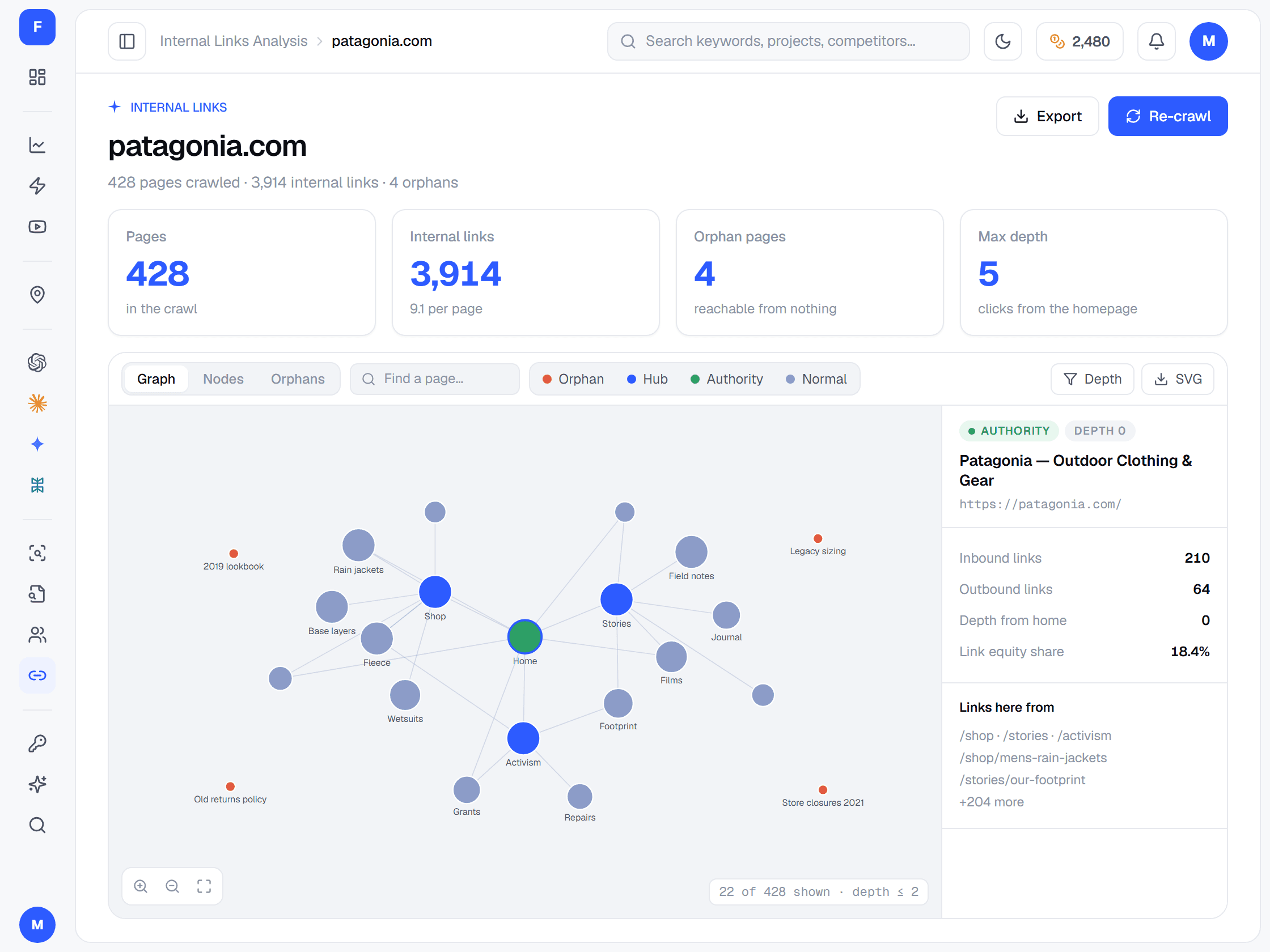Start a Re-crawl

click(x=1168, y=117)
